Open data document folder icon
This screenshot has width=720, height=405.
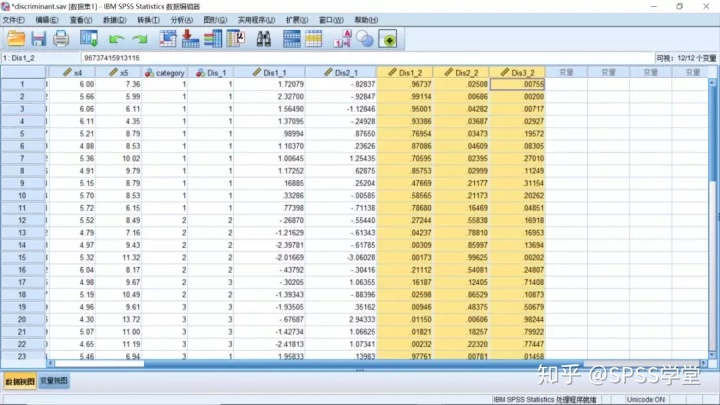pyautogui.click(x=16, y=39)
